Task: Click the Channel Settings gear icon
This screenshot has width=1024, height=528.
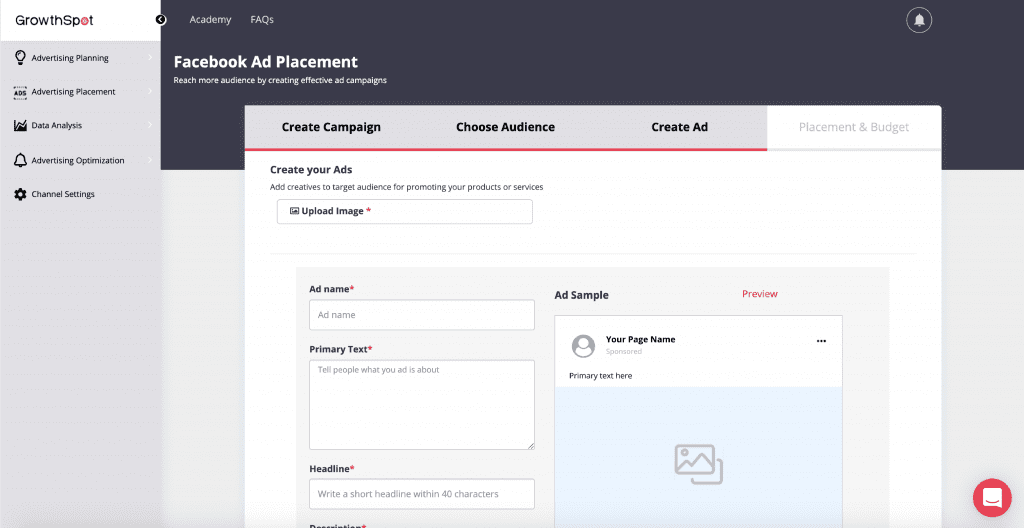Action: (20, 194)
